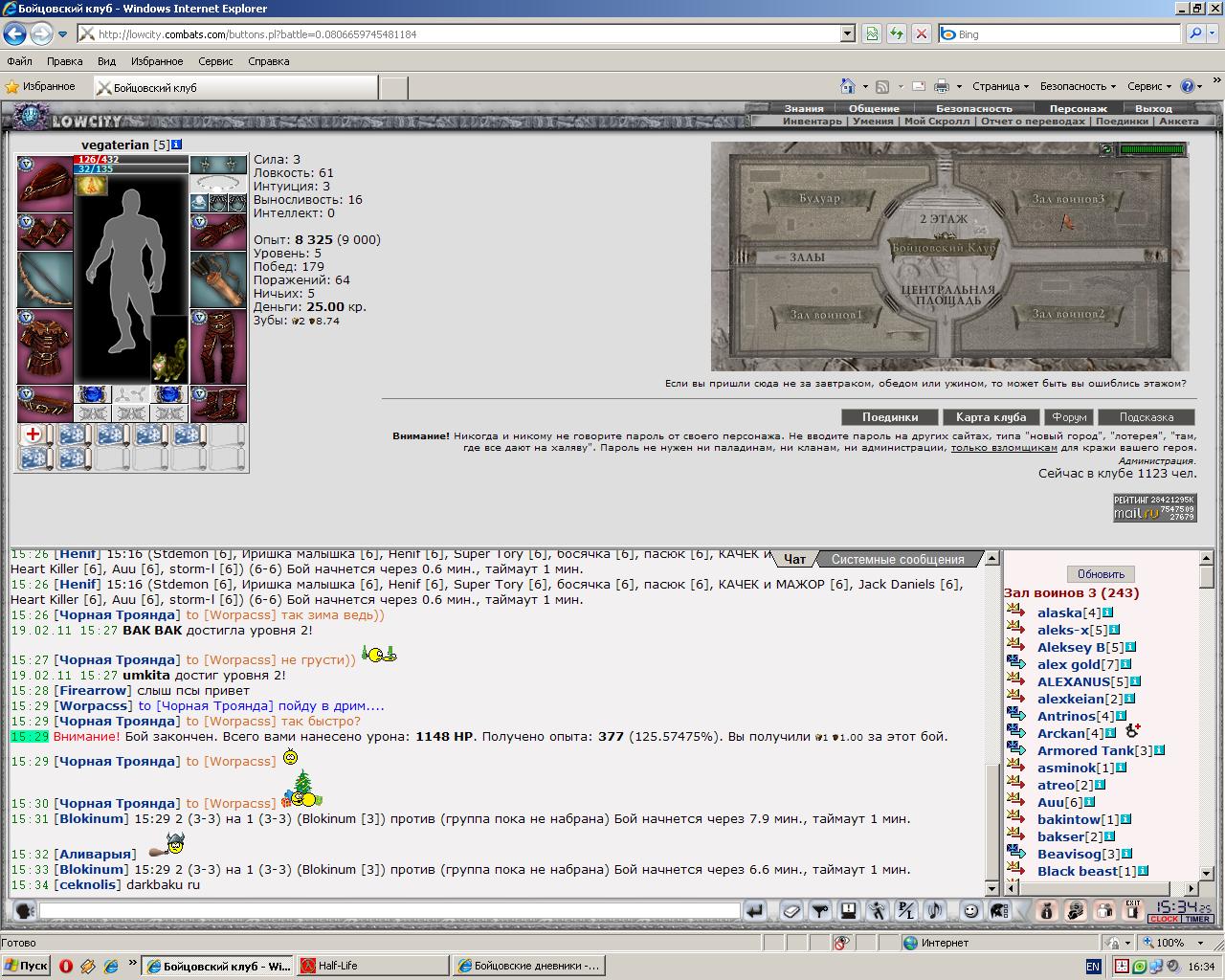Click the red HP bar 126/432

coord(130,159)
